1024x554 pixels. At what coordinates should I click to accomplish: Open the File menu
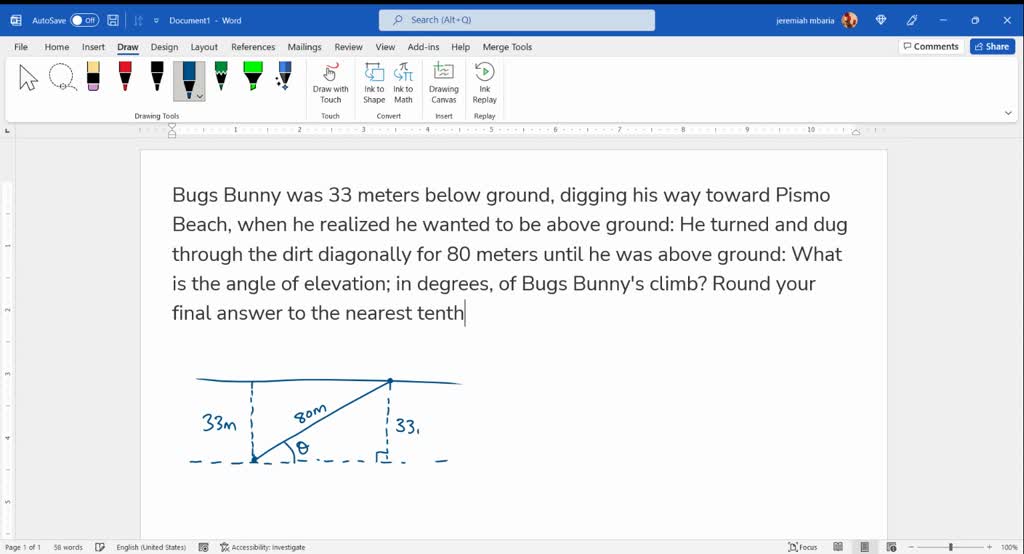pyautogui.click(x=21, y=47)
